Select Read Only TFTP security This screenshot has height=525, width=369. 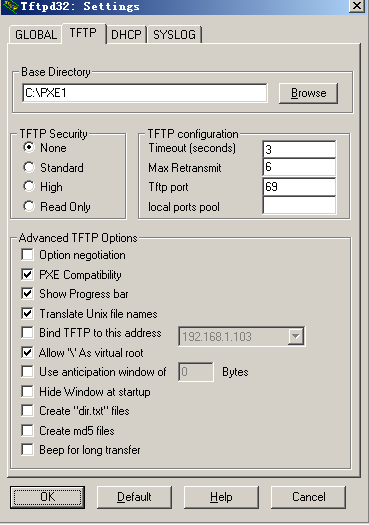click(x=29, y=206)
